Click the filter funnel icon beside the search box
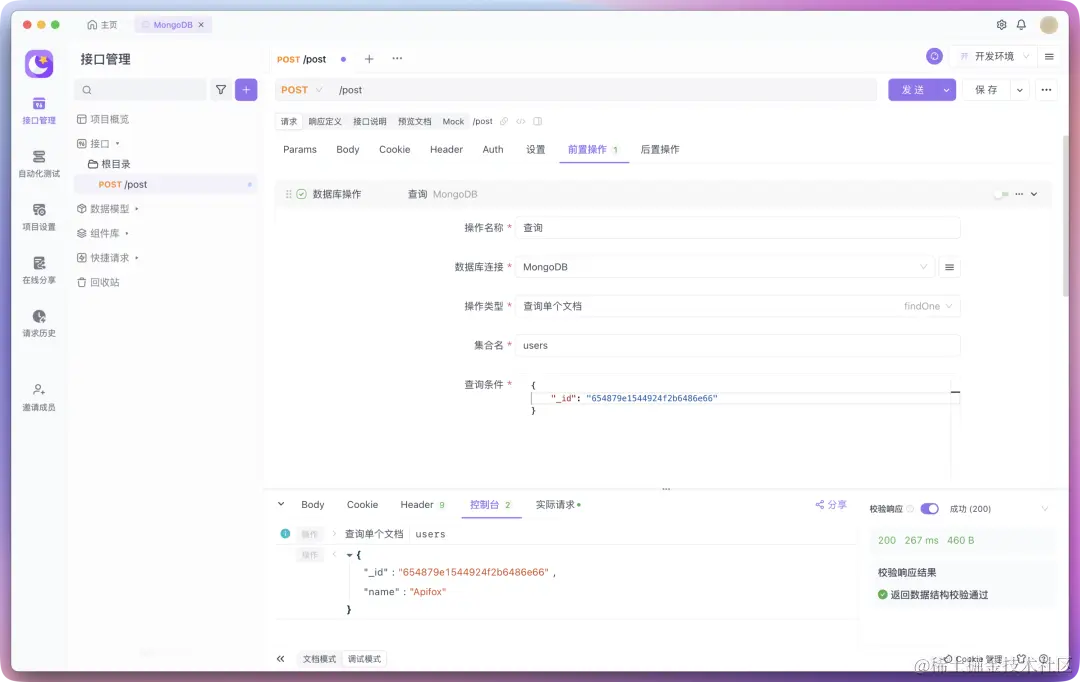 click(220, 89)
